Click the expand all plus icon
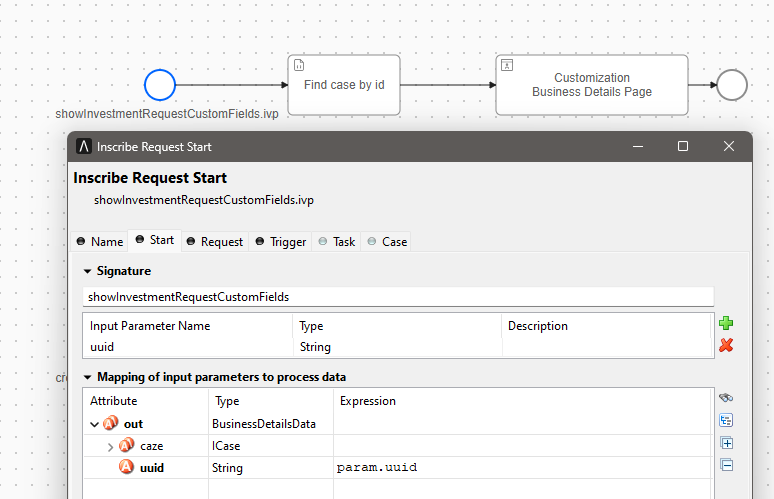 click(727, 443)
